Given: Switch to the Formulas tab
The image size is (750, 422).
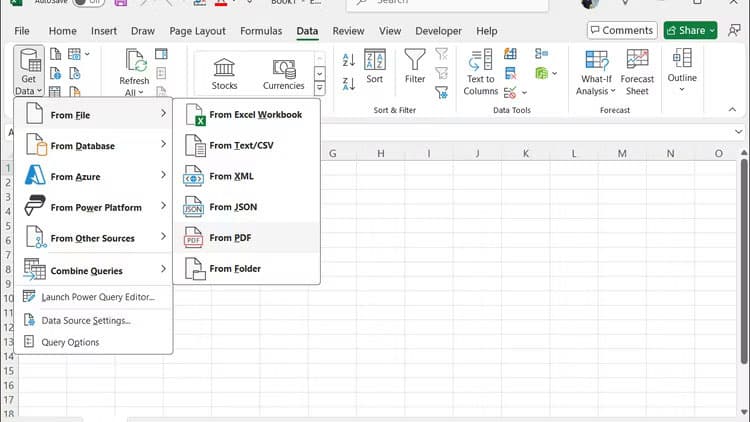Looking at the screenshot, I should pyautogui.click(x=260, y=31).
